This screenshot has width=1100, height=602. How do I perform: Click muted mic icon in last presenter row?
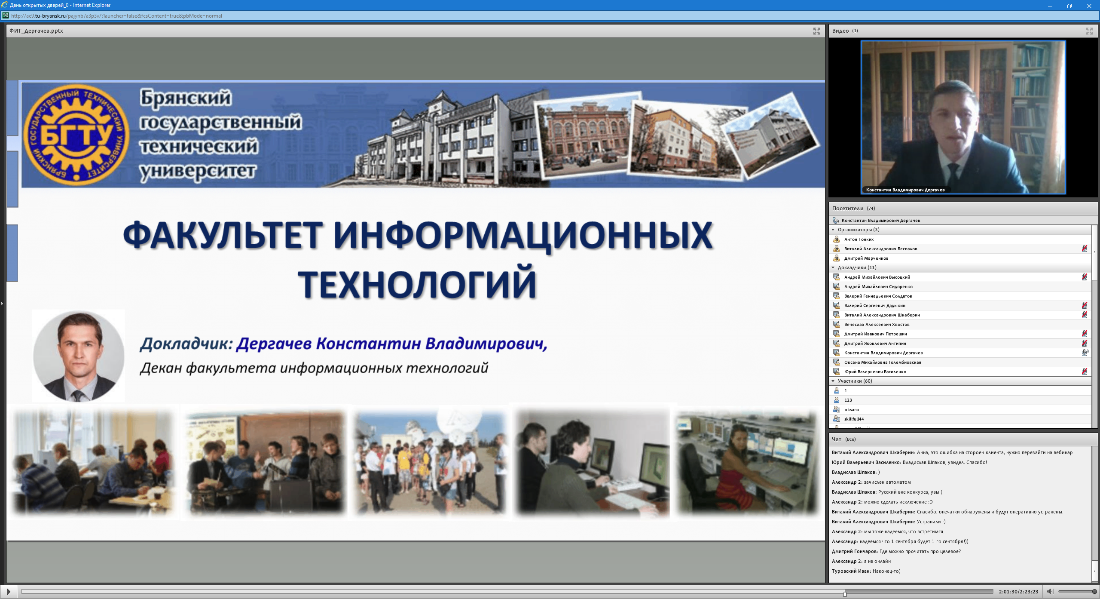(x=1085, y=372)
